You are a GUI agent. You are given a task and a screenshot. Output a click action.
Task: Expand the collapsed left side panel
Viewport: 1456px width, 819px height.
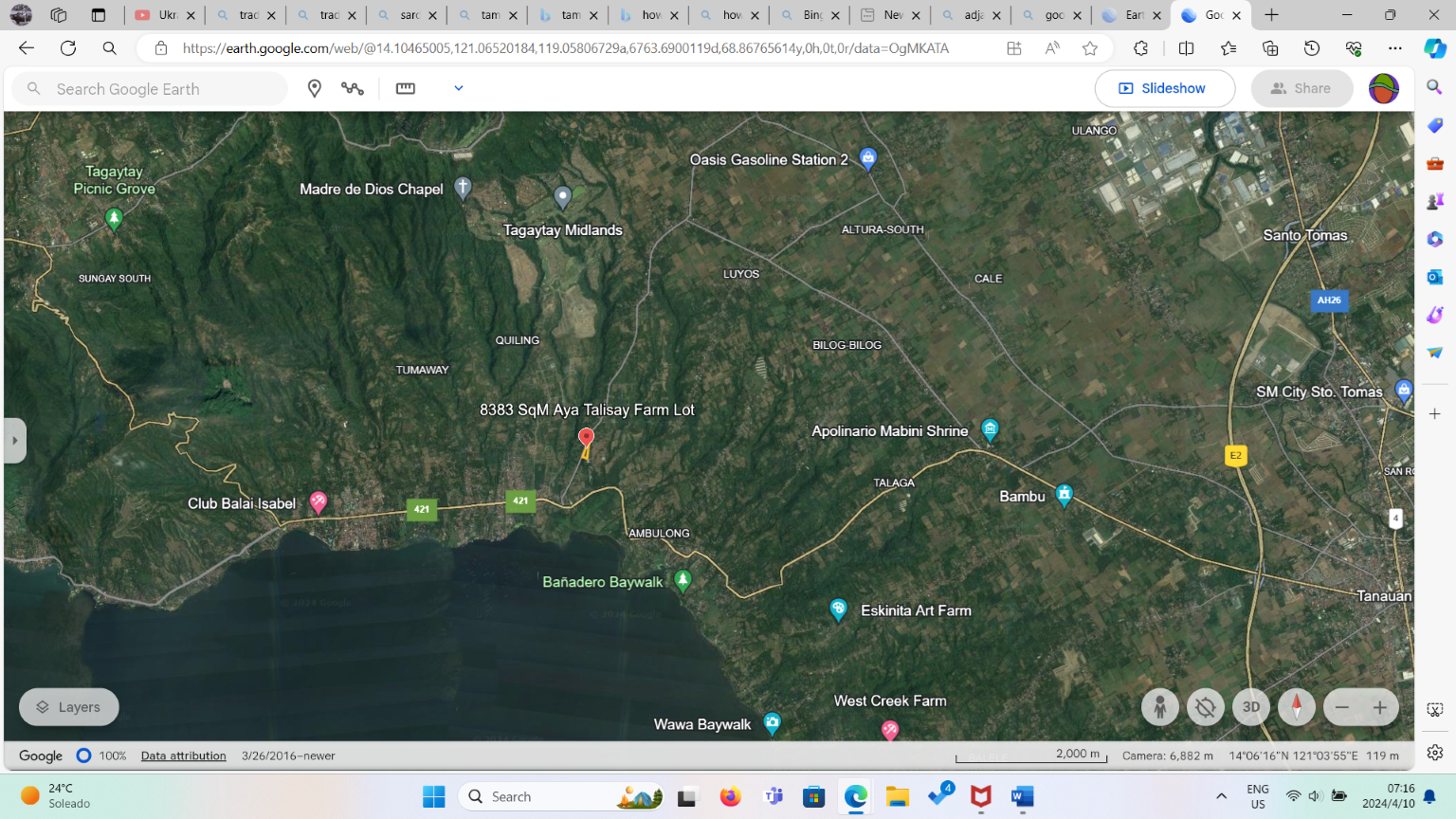coord(14,441)
